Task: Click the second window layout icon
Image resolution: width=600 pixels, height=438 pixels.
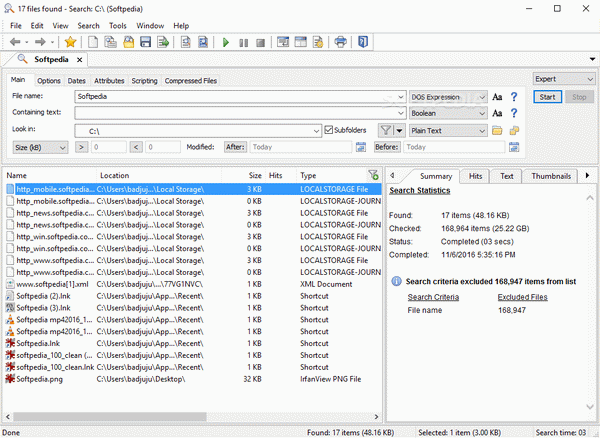Action: click(x=300, y=42)
